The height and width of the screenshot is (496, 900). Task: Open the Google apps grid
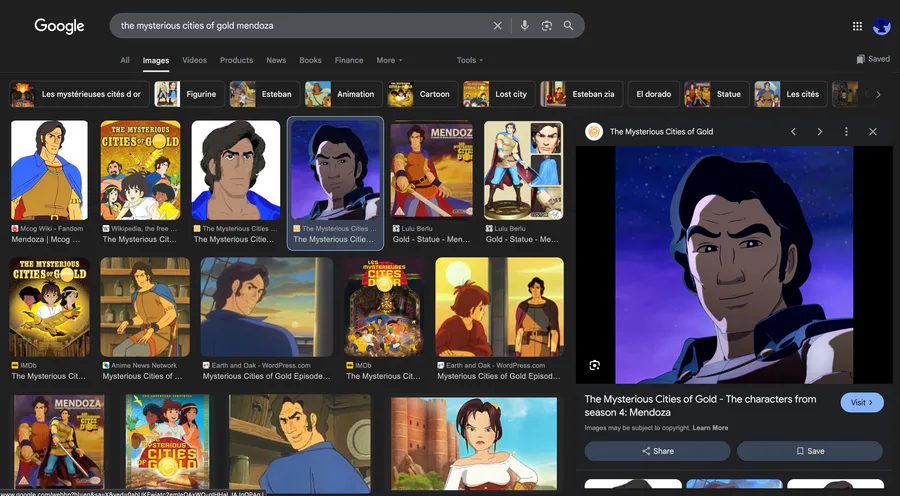pyautogui.click(x=858, y=26)
